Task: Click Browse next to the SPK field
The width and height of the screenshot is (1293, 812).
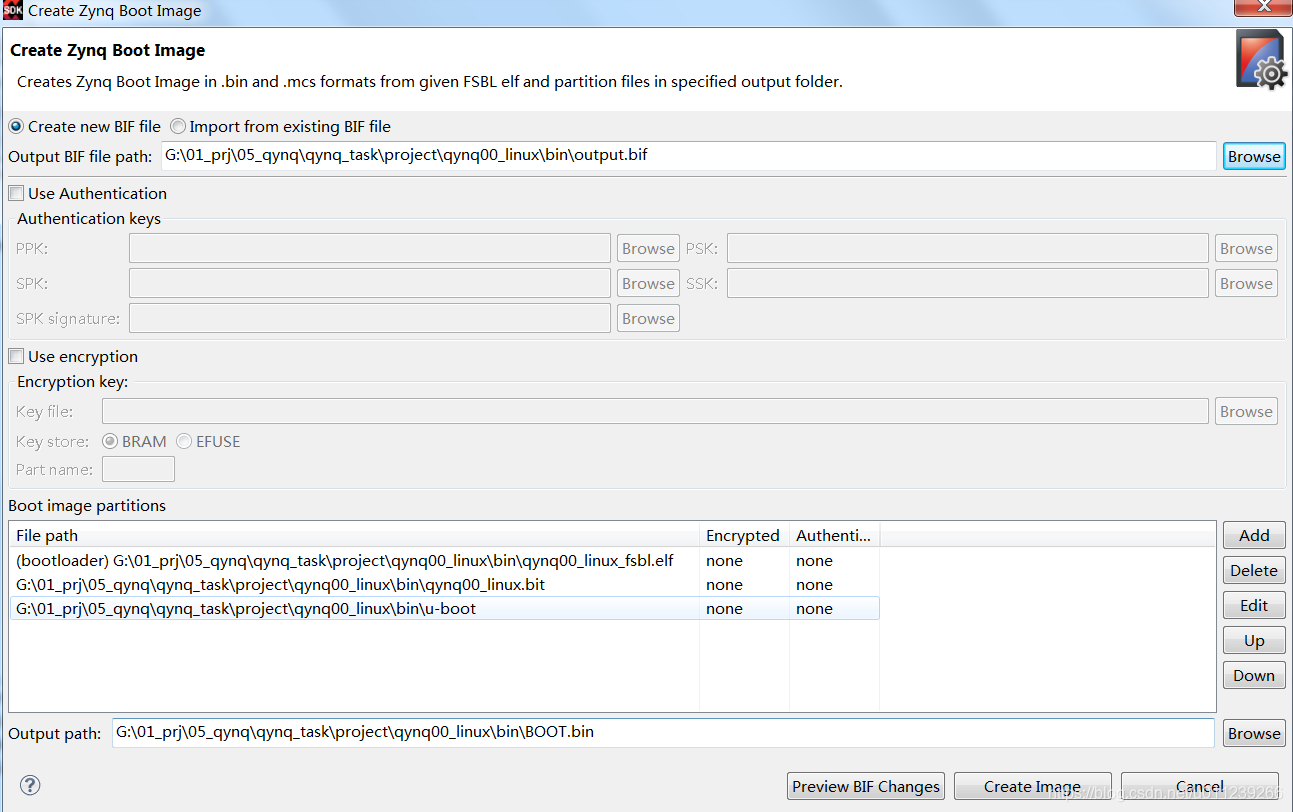Action: 648,283
